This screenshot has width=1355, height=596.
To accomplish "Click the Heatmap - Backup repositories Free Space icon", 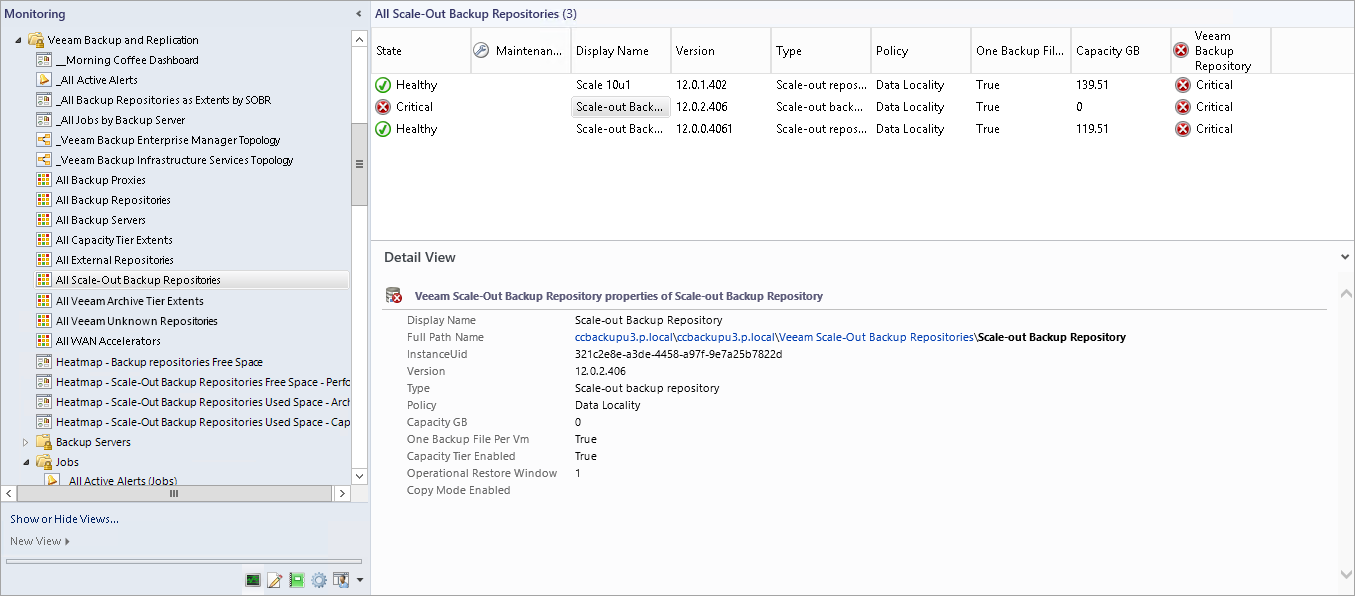I will tap(44, 362).
